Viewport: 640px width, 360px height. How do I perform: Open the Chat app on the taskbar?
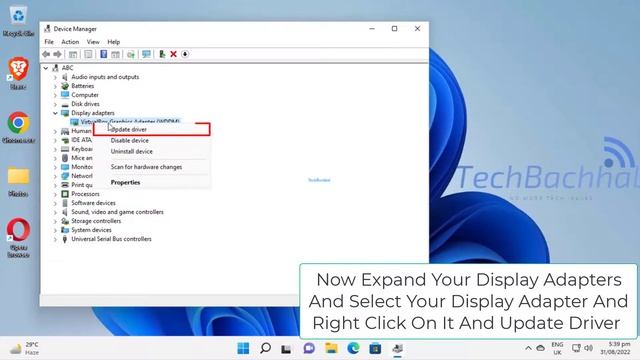tap(309, 348)
